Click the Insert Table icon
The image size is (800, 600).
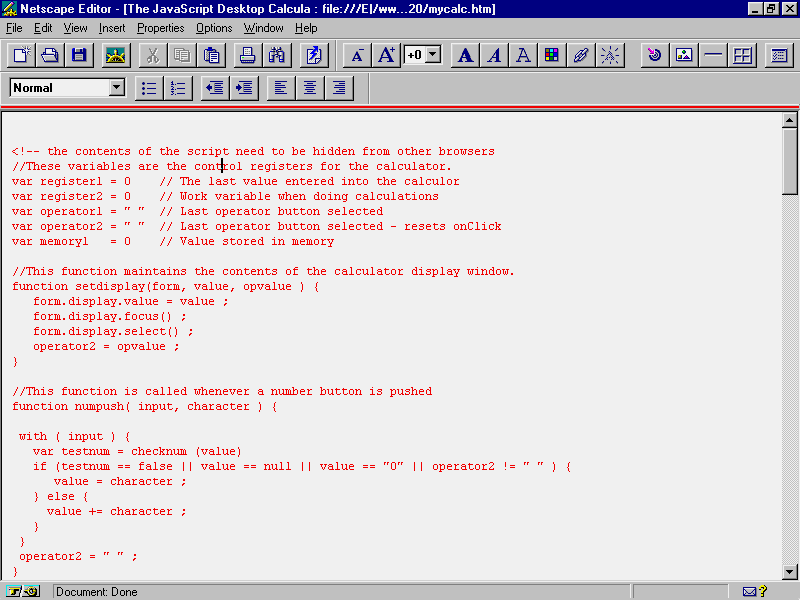742,55
